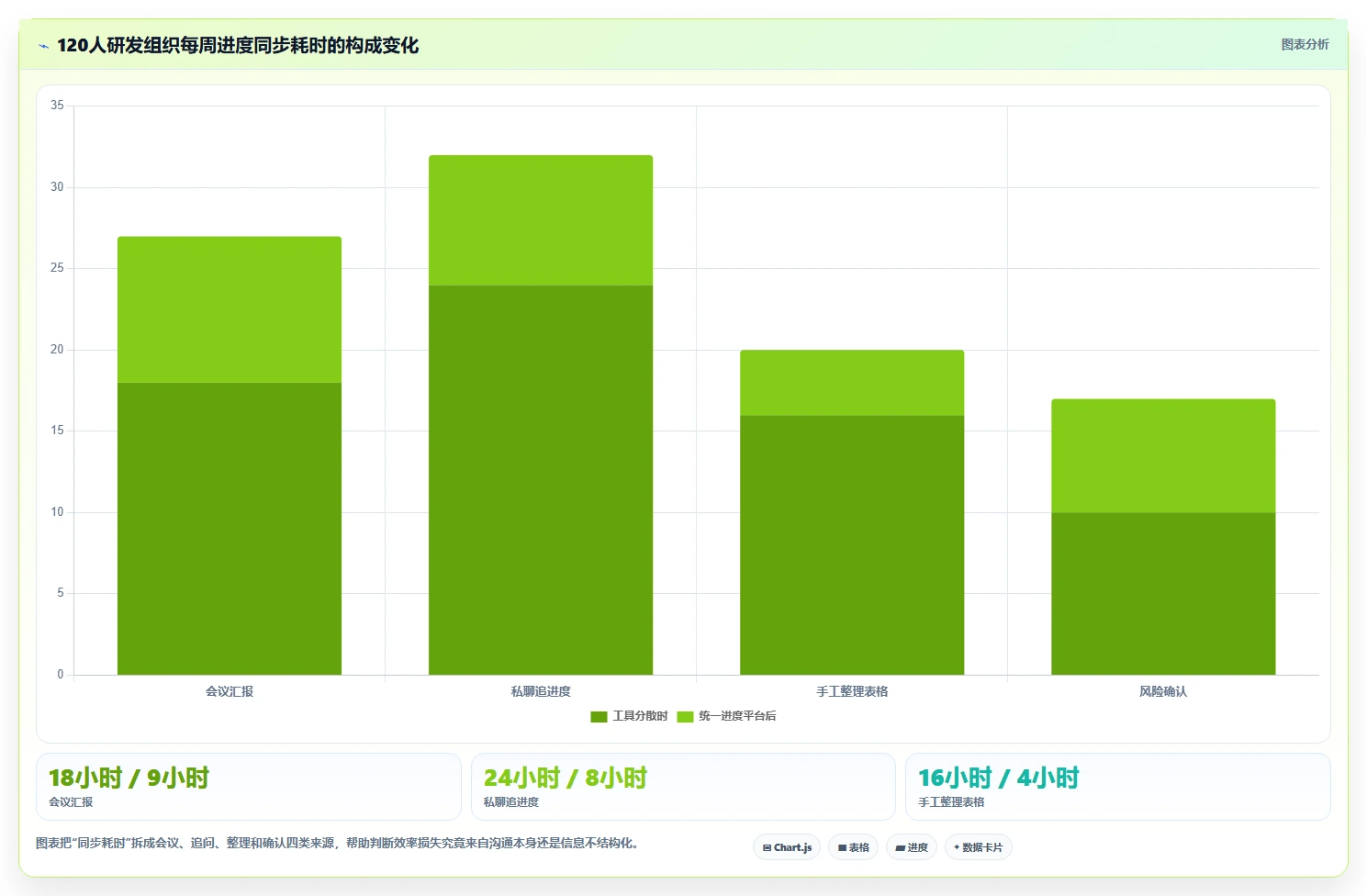Click the 私聊追进度 x-axis label under the chart
This screenshot has width=1367, height=896.
click(541, 691)
